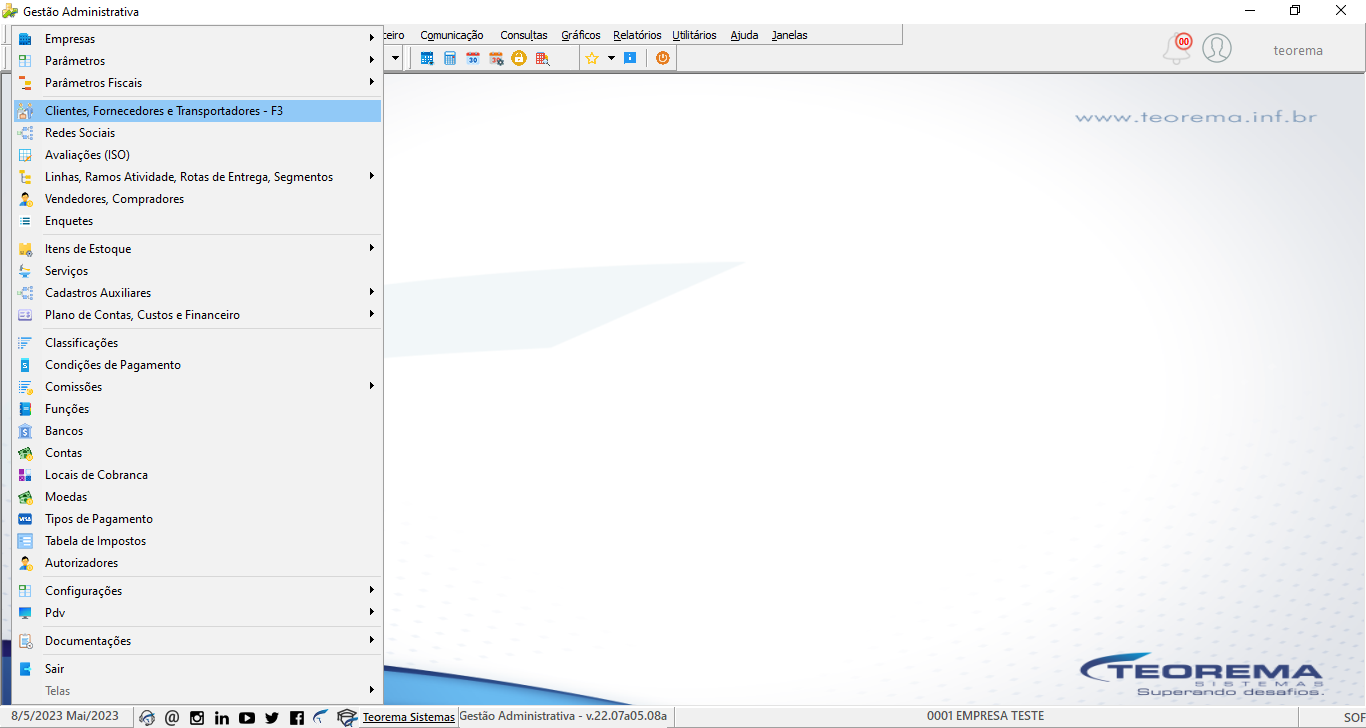Select Clientes, Fornecedores e Transportadores - F3
1366x728 pixels.
197,111
